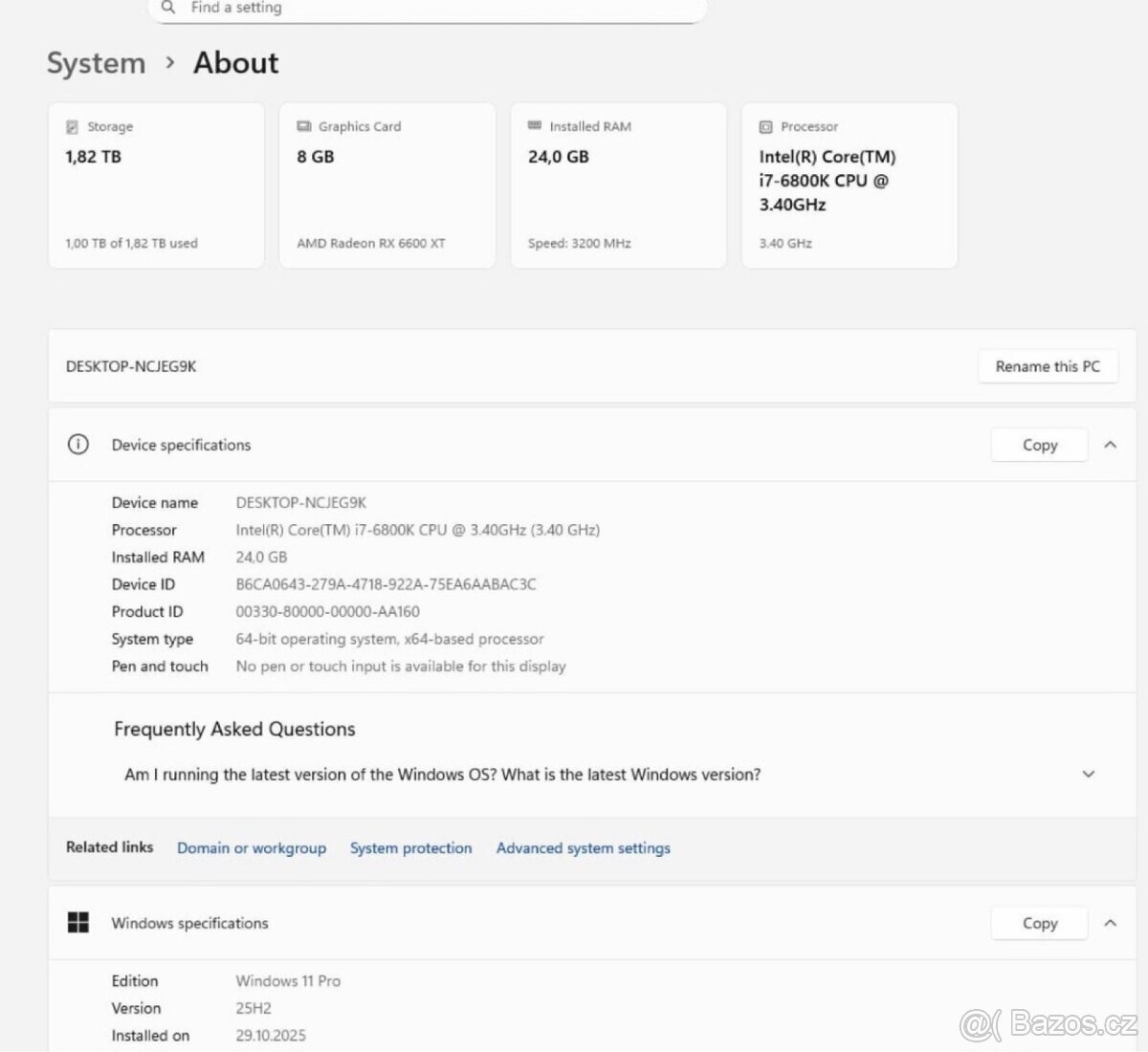This screenshot has height=1052, width=1148.
Task: Open the Graphics Card 8 GB card
Action: (x=387, y=186)
